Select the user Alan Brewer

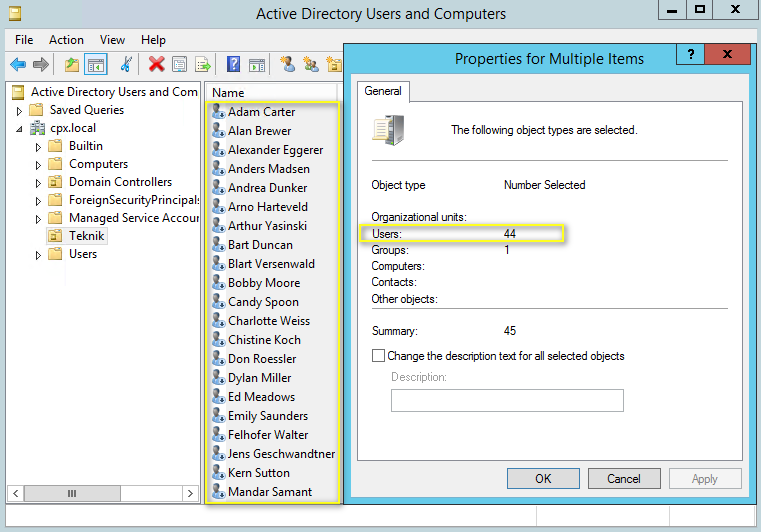coord(259,131)
